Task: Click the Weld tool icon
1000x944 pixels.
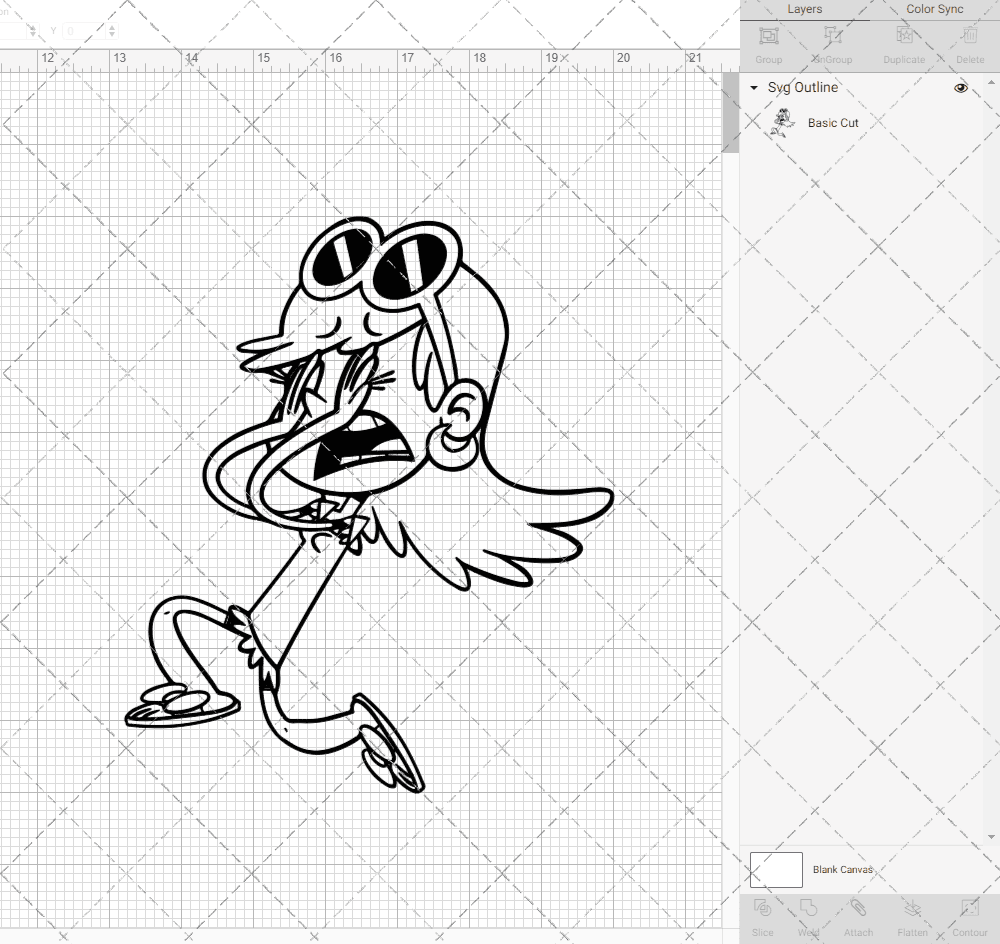Action: pos(808,908)
